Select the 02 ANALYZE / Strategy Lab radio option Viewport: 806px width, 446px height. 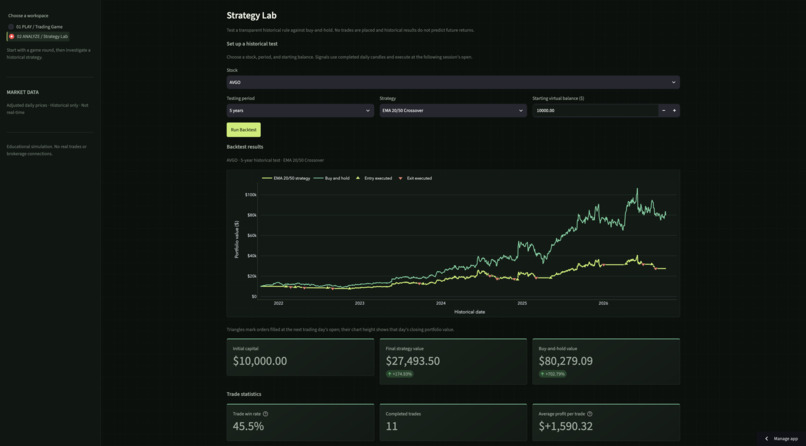38,36
